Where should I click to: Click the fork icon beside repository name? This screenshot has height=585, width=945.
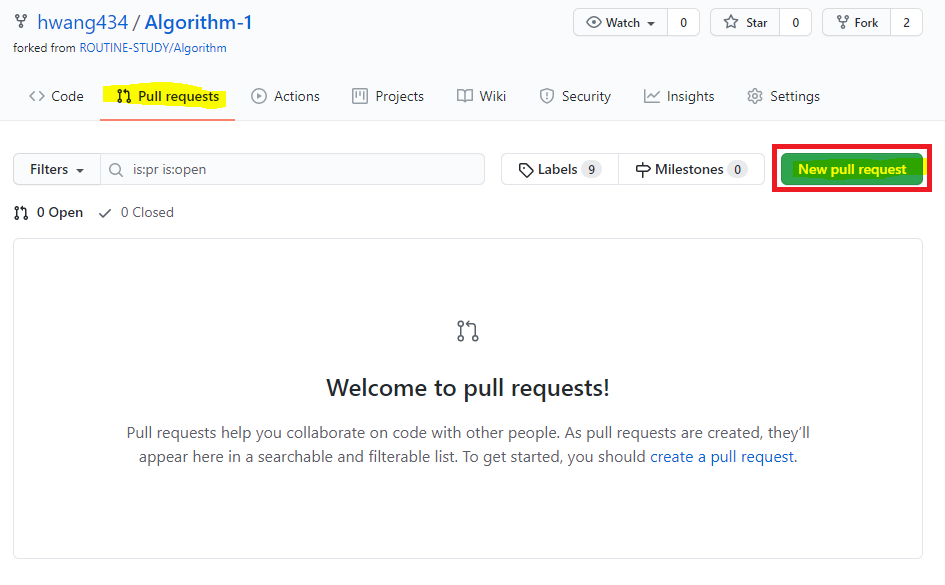tap(21, 22)
